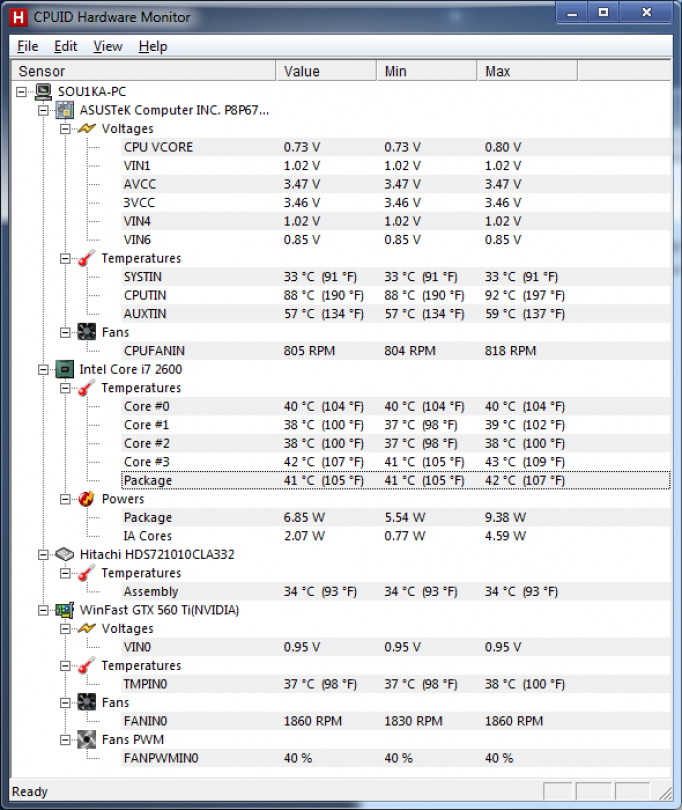Click the WinFast GTX 560 Ti graphics card icon

tap(65, 610)
